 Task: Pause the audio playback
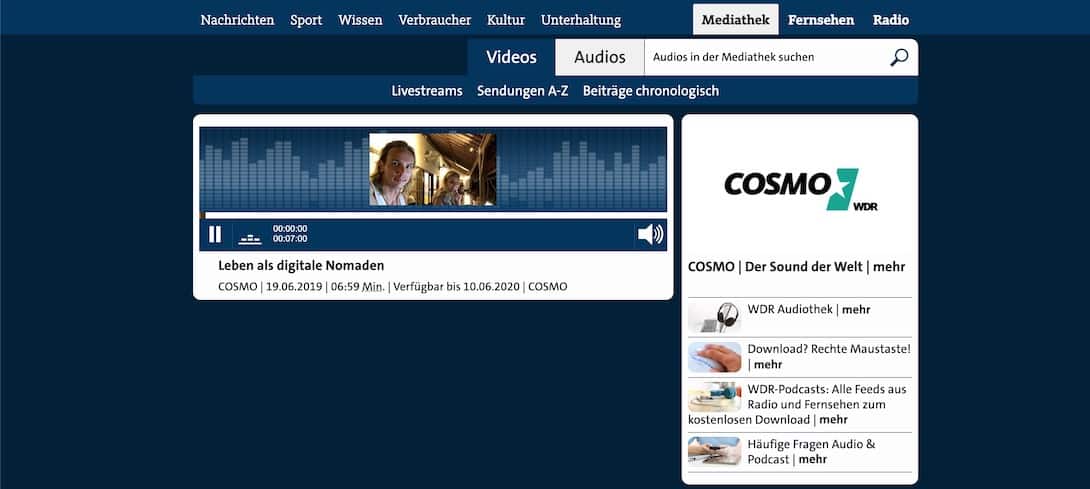point(215,234)
